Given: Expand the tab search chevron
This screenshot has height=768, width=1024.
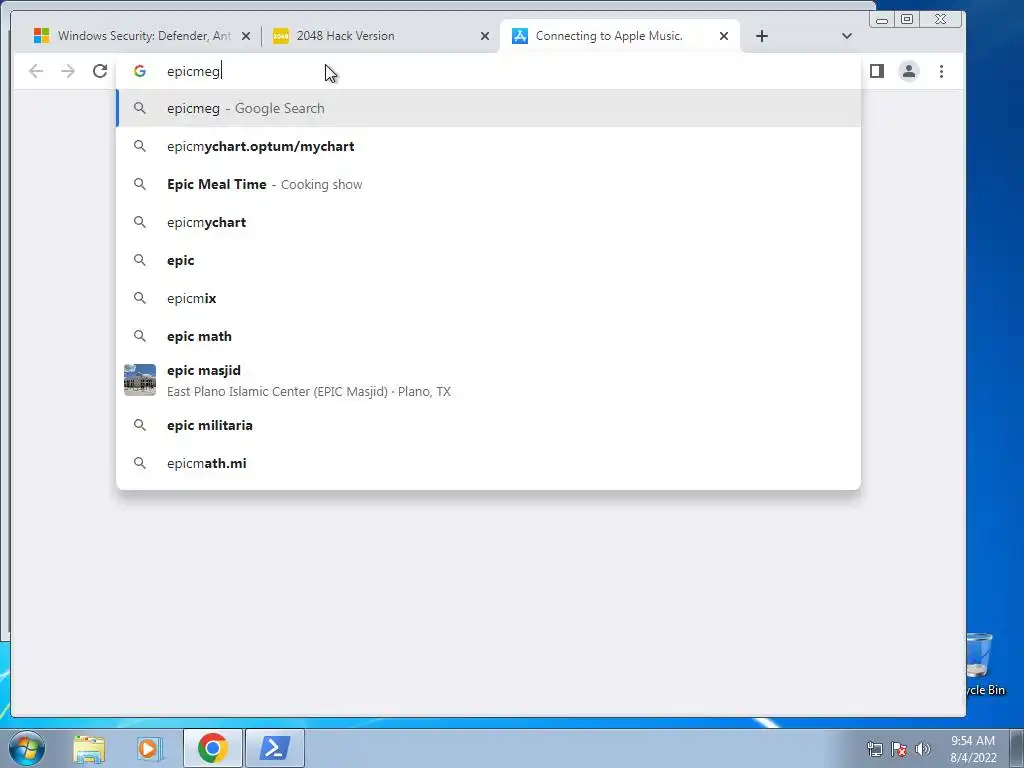Looking at the screenshot, I should [846, 36].
